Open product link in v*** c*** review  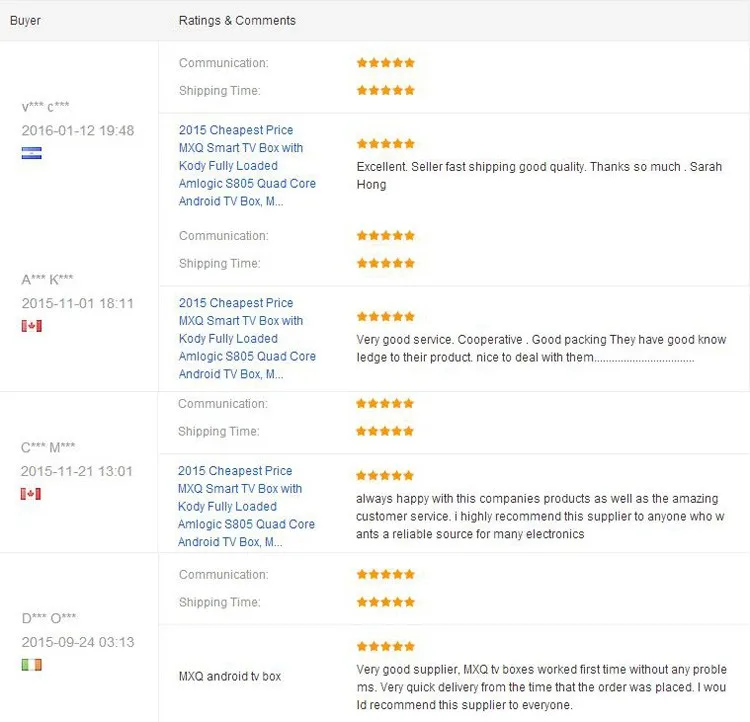[x=241, y=166]
